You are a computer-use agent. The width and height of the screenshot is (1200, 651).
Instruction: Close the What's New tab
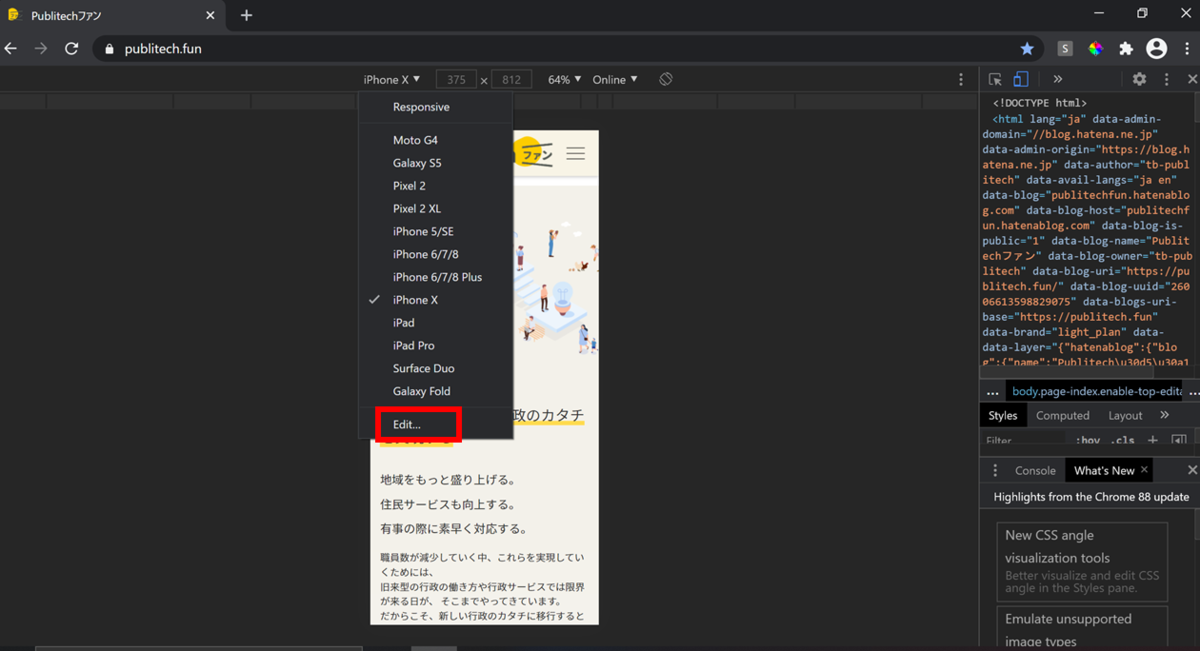coord(1144,469)
